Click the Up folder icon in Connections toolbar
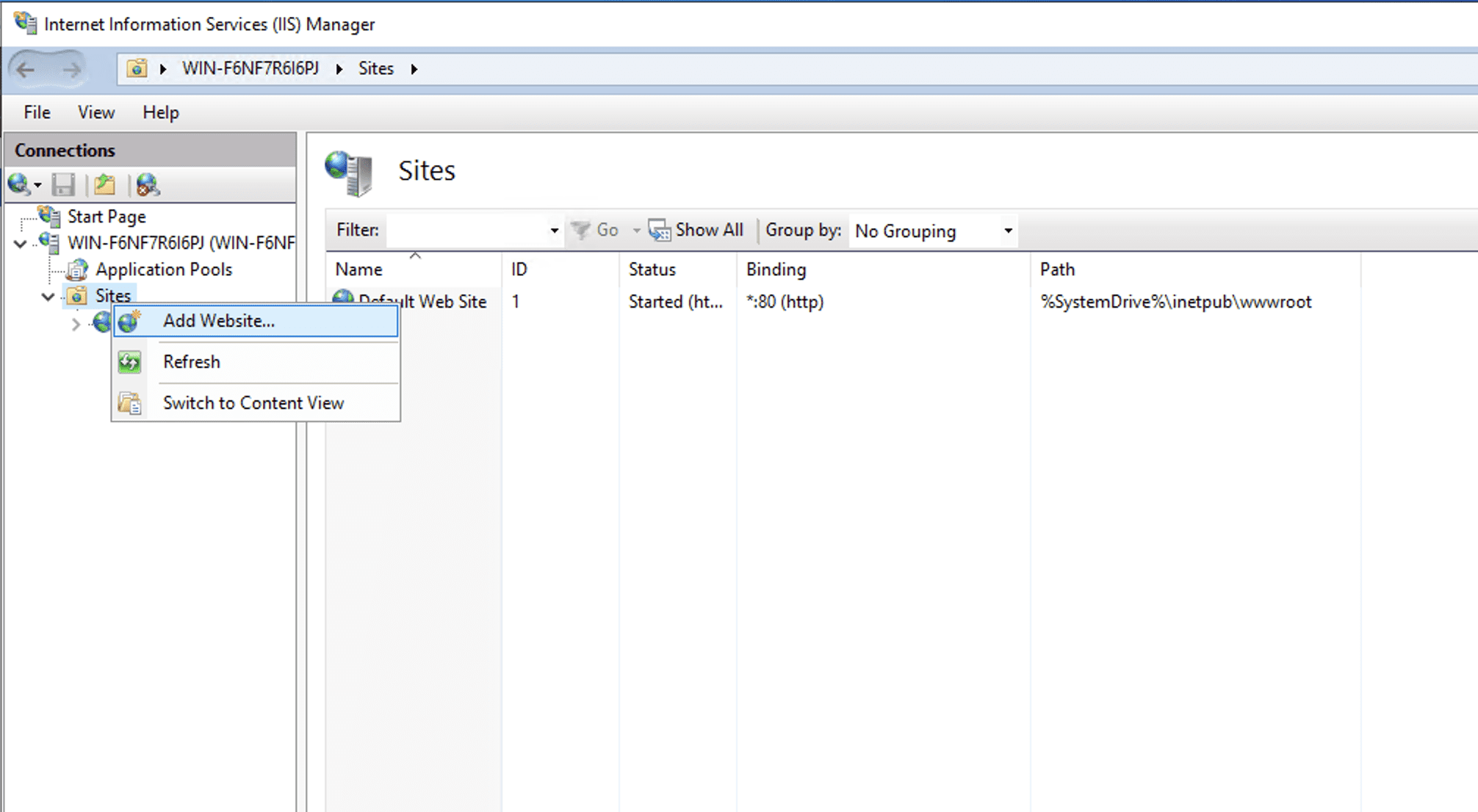Image resolution: width=1478 pixels, height=812 pixels. 104,184
